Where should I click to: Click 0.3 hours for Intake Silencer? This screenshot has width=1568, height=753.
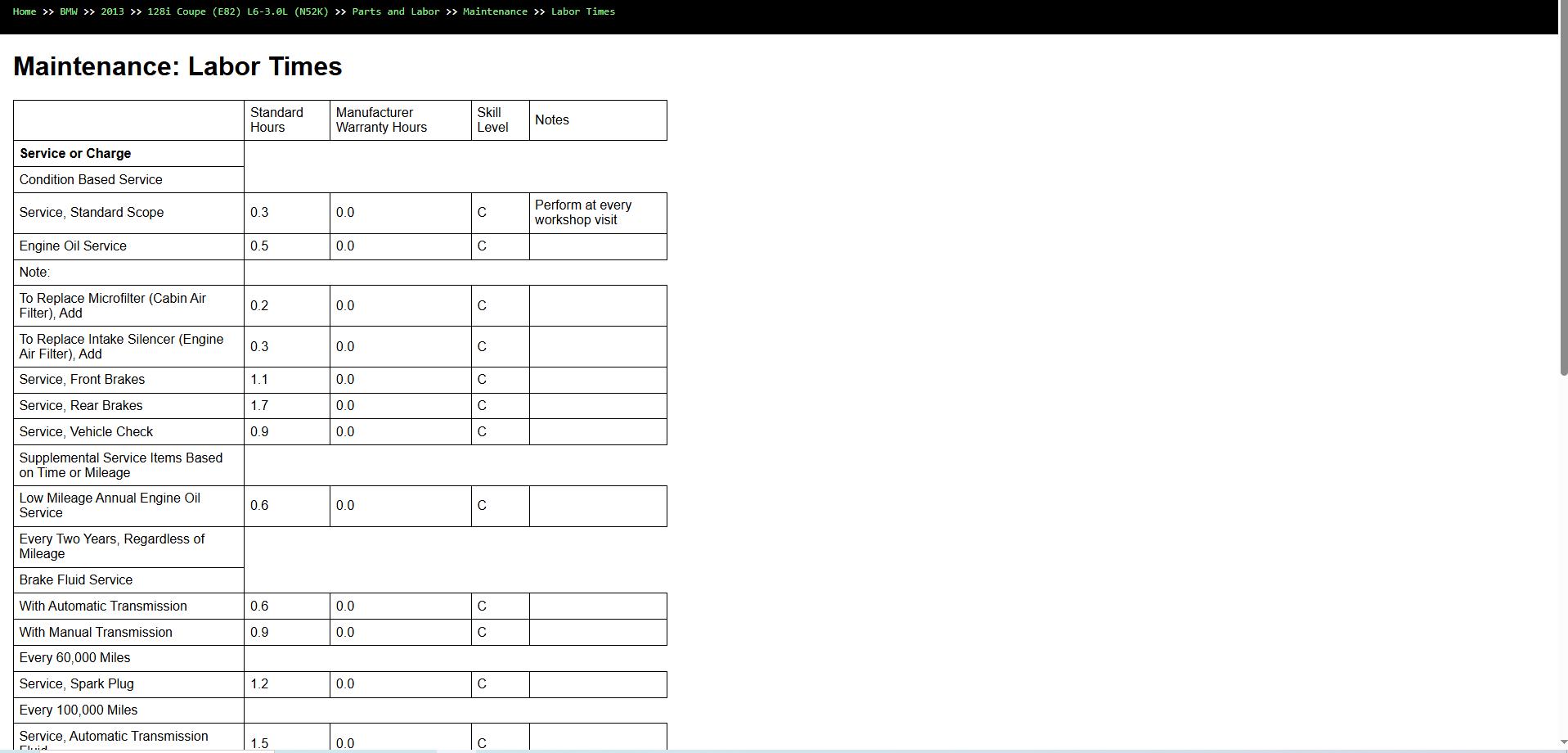(x=287, y=347)
